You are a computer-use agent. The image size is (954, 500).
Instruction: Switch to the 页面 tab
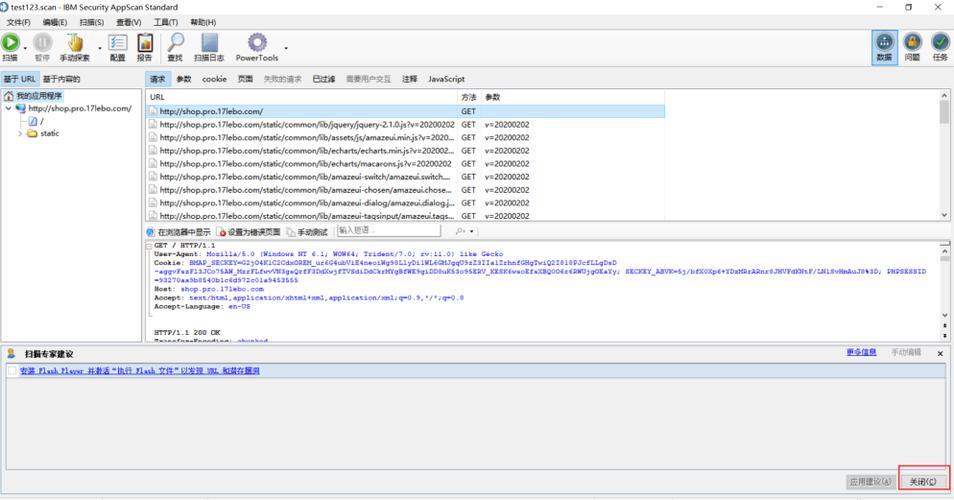click(245, 79)
